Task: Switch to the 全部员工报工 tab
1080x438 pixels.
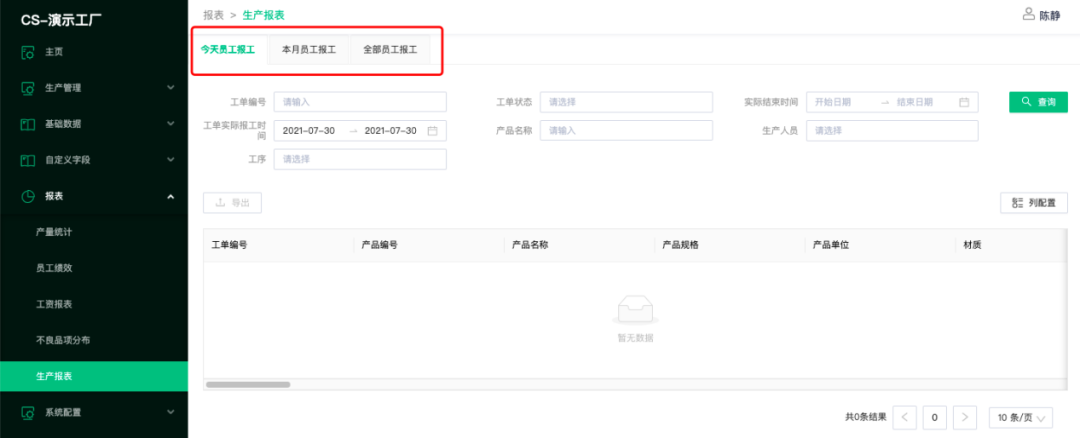Action: 390,49
